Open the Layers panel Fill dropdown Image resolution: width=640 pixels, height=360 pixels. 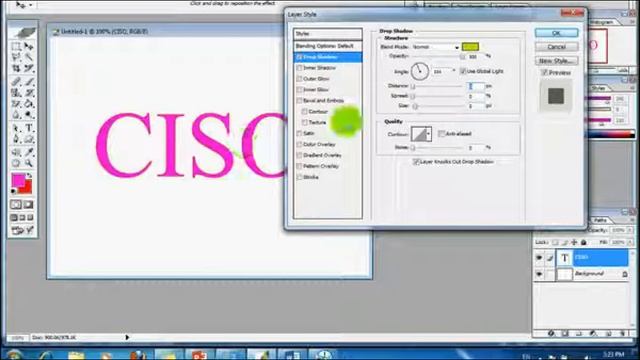pos(631,242)
